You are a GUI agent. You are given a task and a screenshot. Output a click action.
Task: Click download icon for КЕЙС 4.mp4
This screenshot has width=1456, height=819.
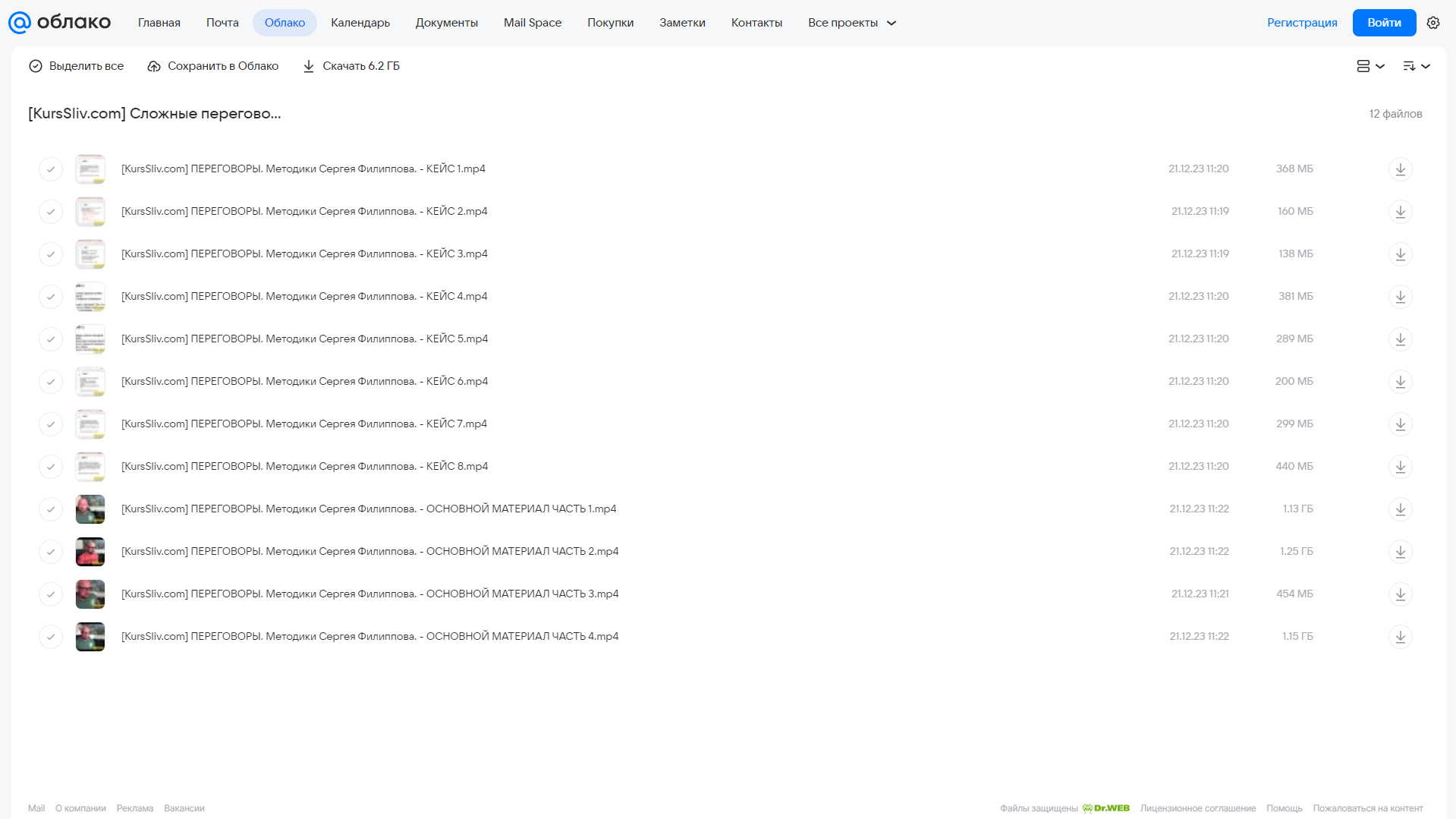tap(1400, 297)
